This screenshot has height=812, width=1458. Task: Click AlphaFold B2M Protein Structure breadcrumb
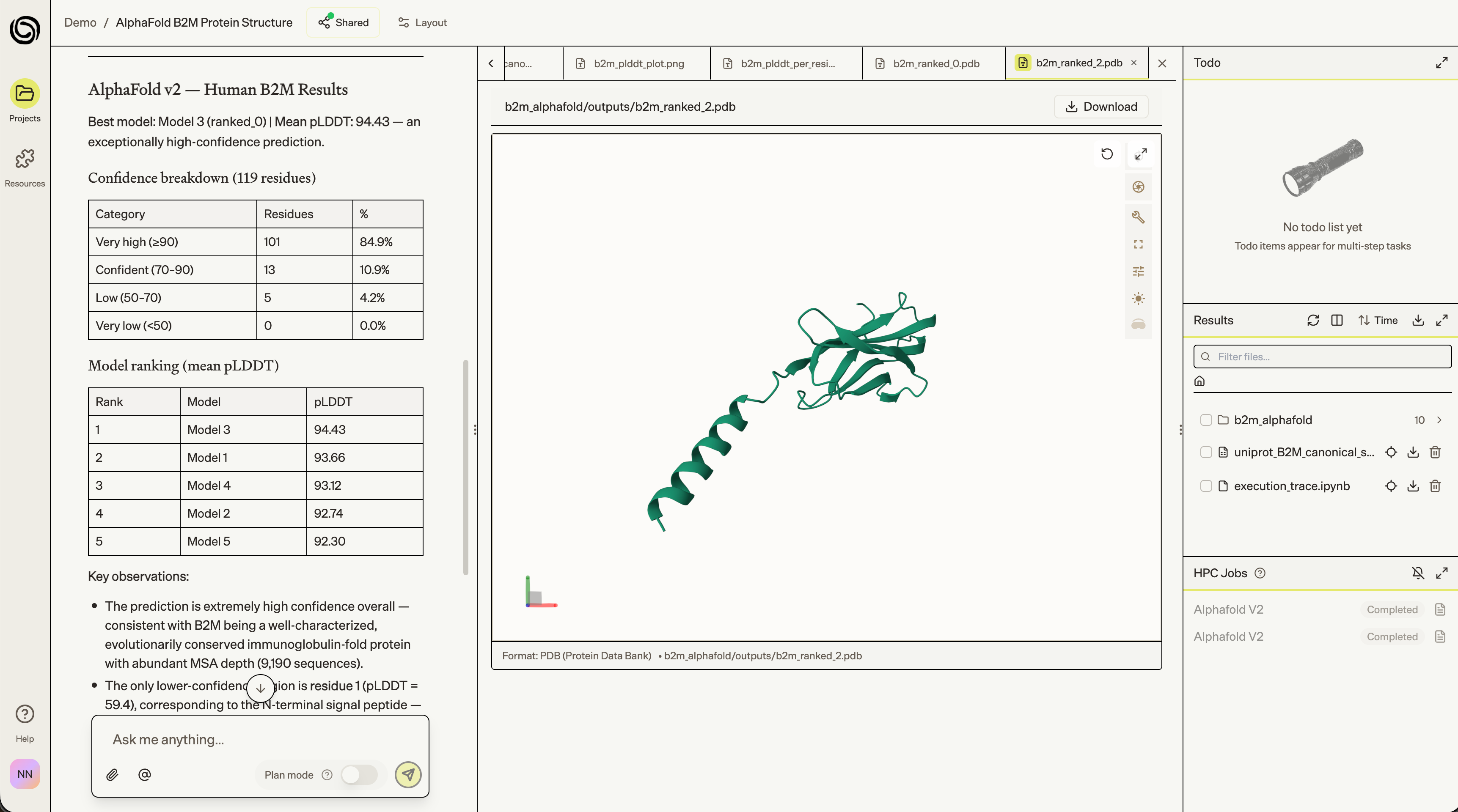pyautogui.click(x=204, y=22)
